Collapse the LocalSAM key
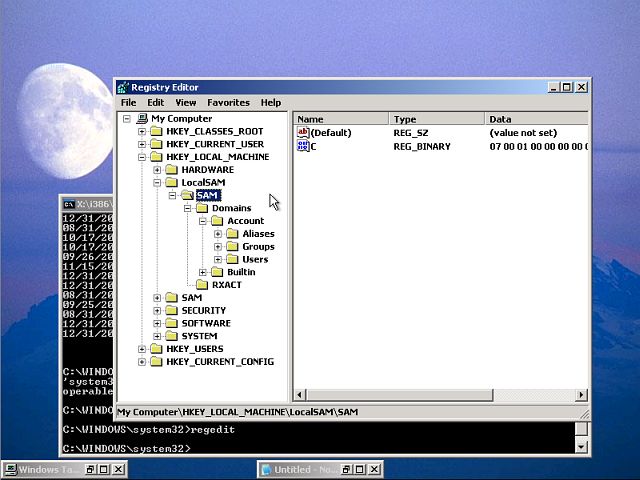This screenshot has height=480, width=640. click(157, 182)
